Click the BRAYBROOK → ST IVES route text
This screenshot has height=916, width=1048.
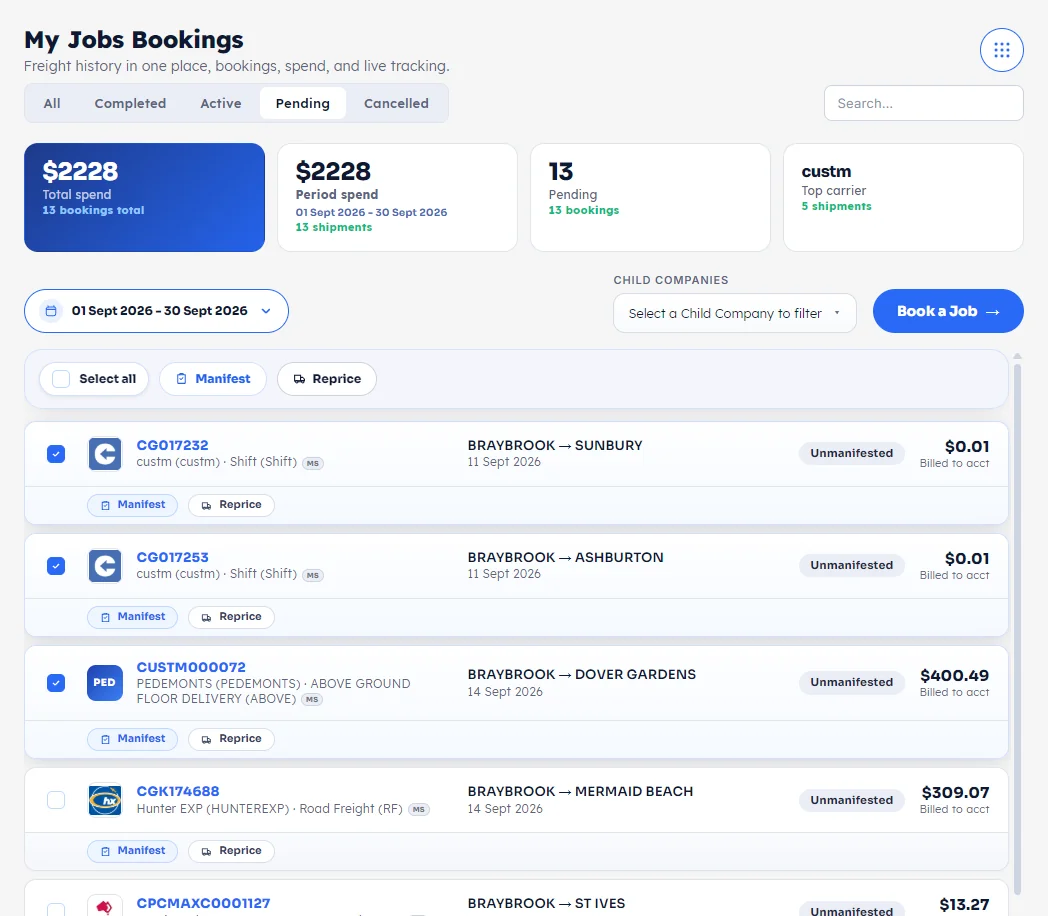pyautogui.click(x=546, y=904)
